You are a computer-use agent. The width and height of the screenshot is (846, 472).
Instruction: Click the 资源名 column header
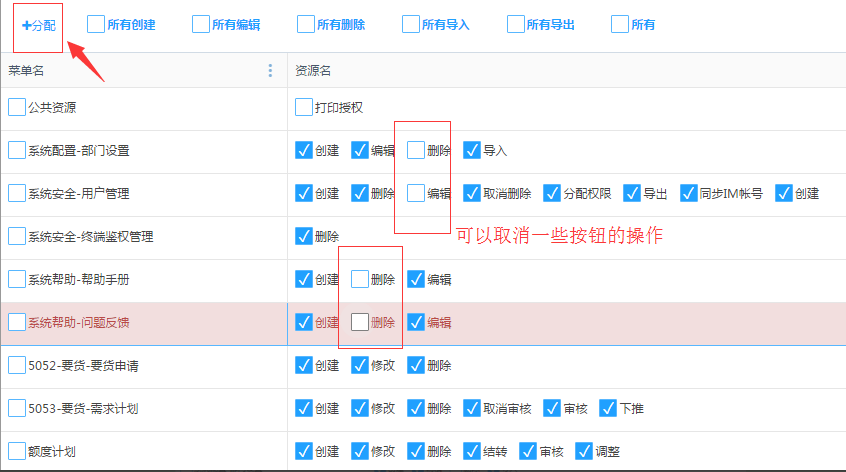coord(313,70)
